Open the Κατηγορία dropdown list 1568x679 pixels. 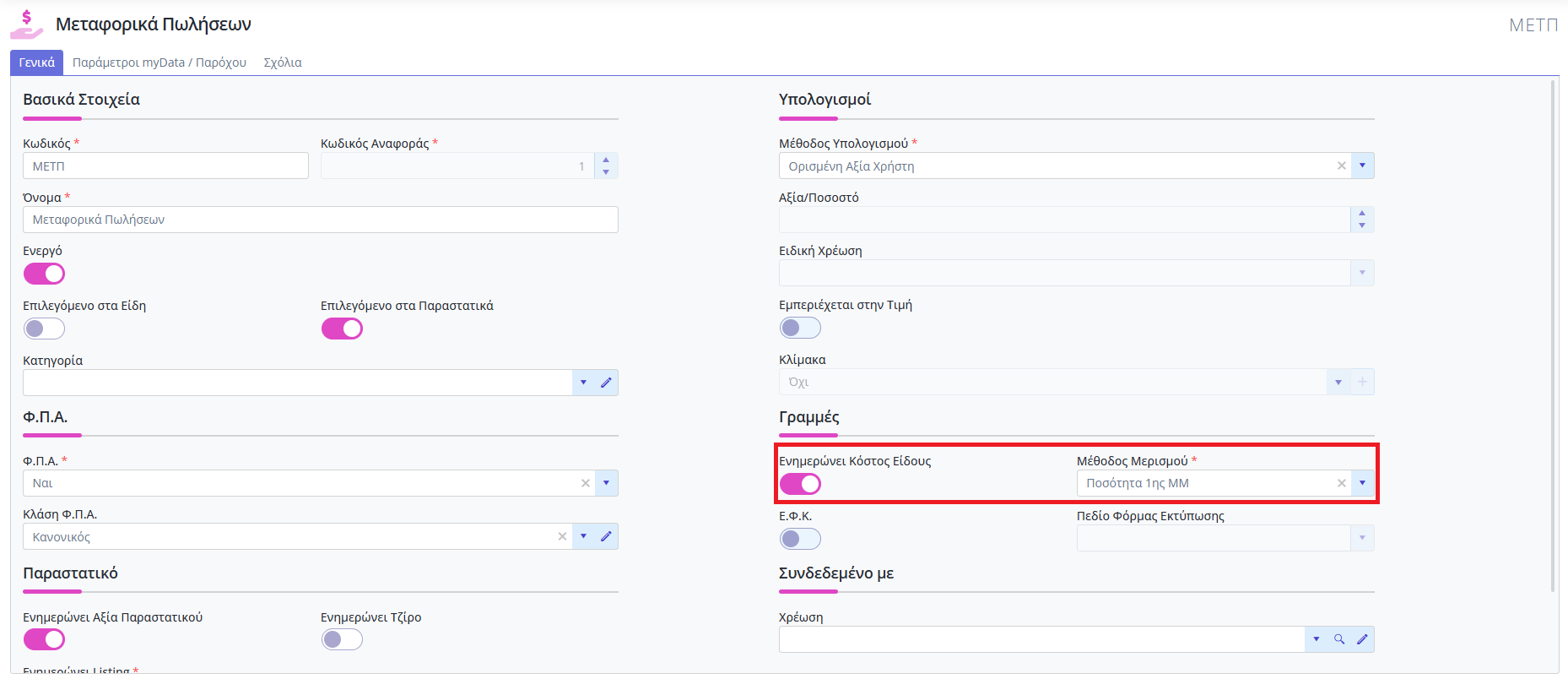click(x=583, y=383)
